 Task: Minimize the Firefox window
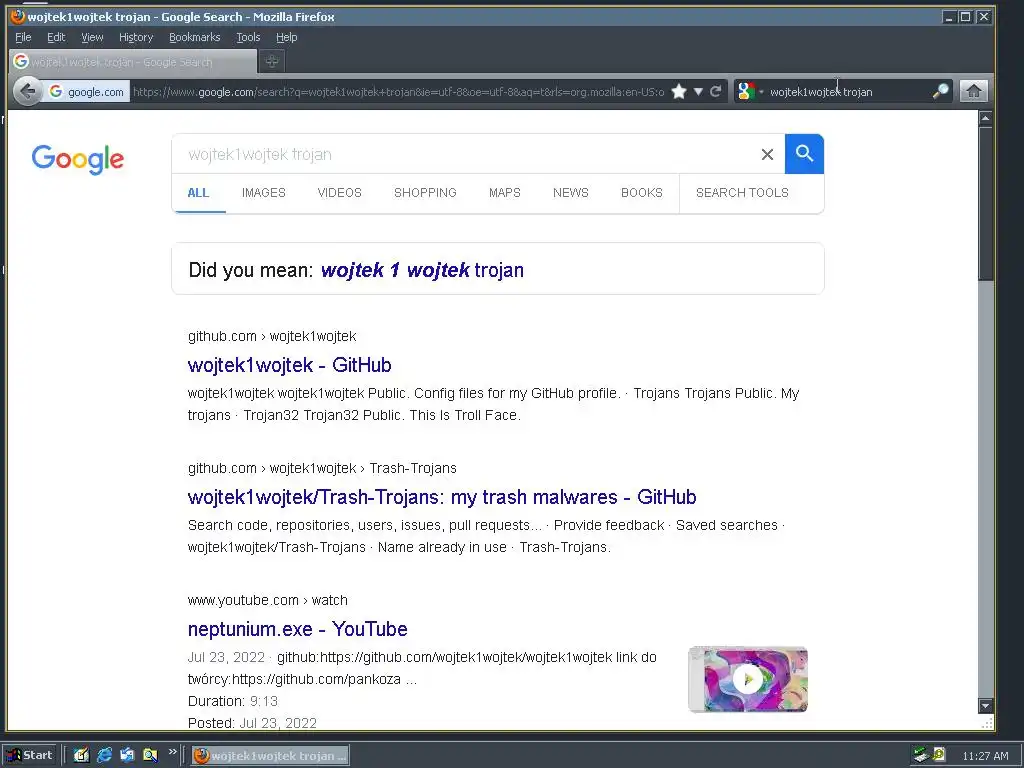pos(950,17)
